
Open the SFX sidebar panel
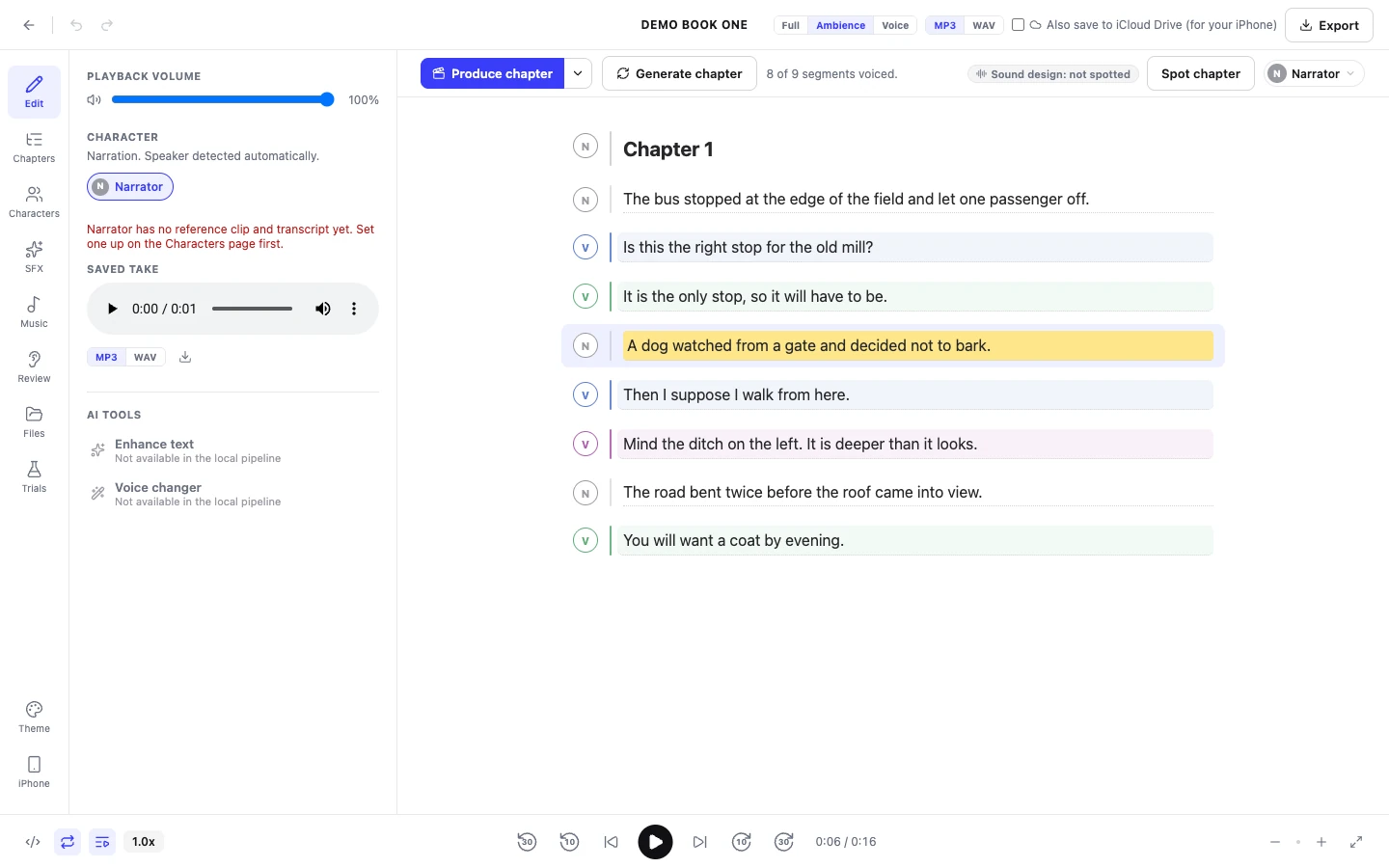click(x=34, y=258)
